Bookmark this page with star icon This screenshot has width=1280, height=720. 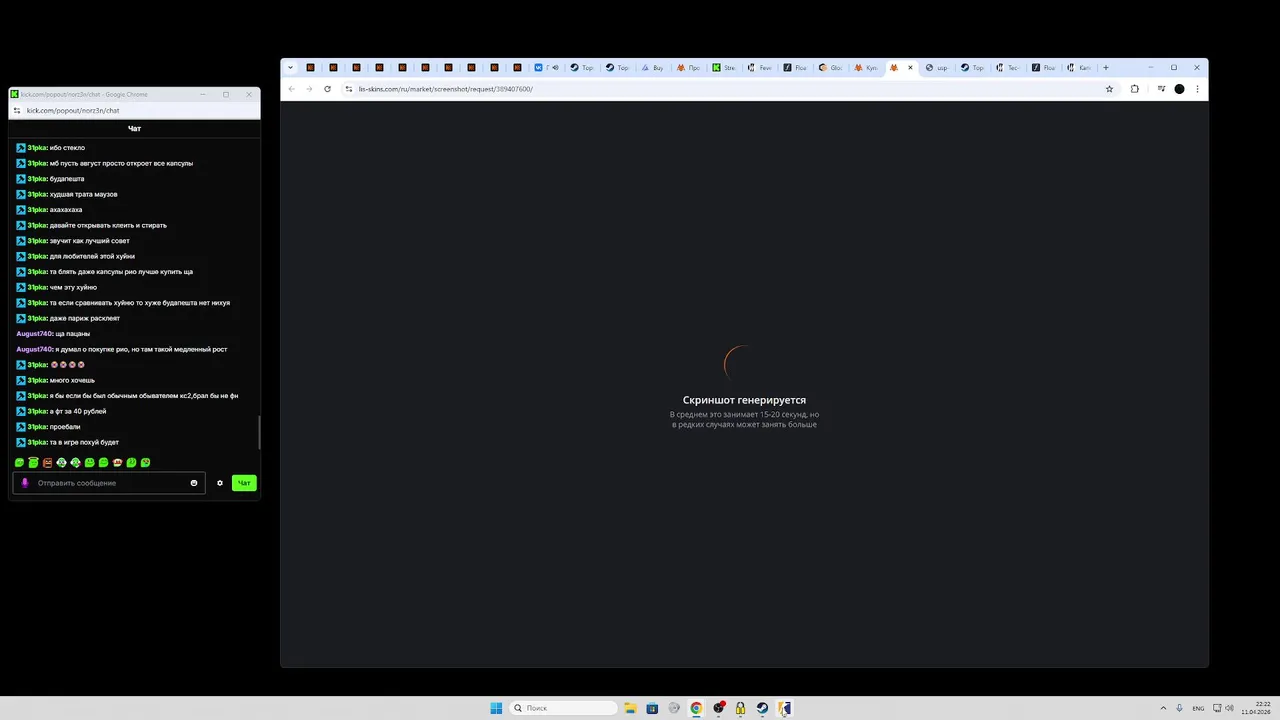(1109, 89)
